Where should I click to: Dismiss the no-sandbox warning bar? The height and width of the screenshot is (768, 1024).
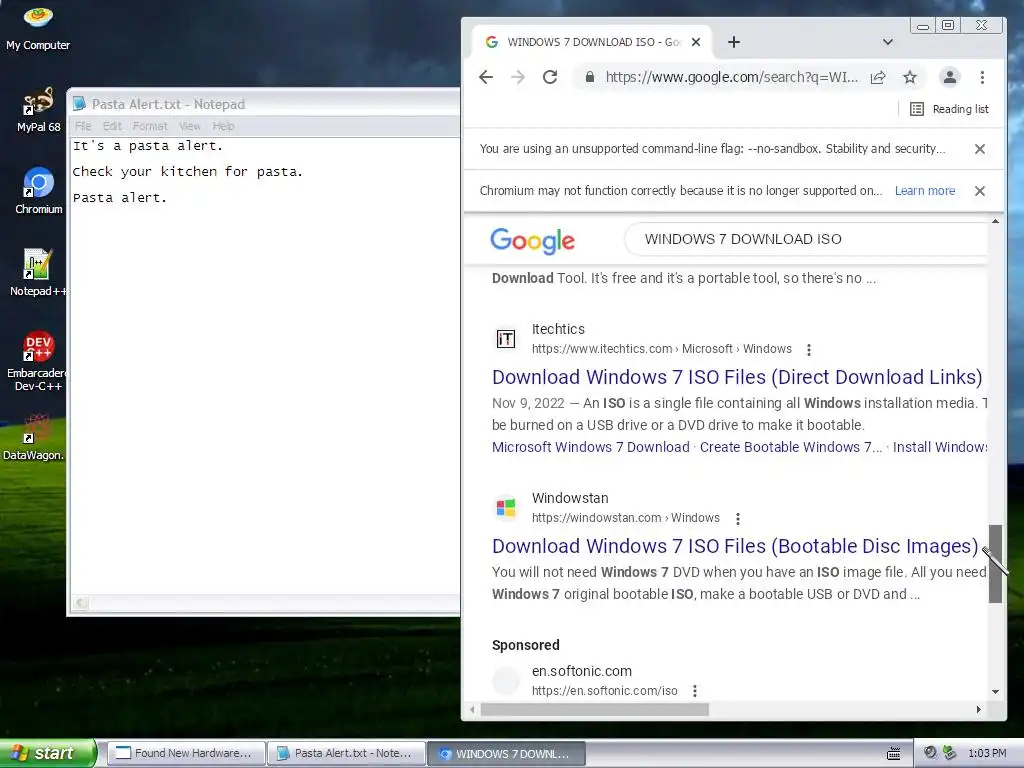coord(980,149)
